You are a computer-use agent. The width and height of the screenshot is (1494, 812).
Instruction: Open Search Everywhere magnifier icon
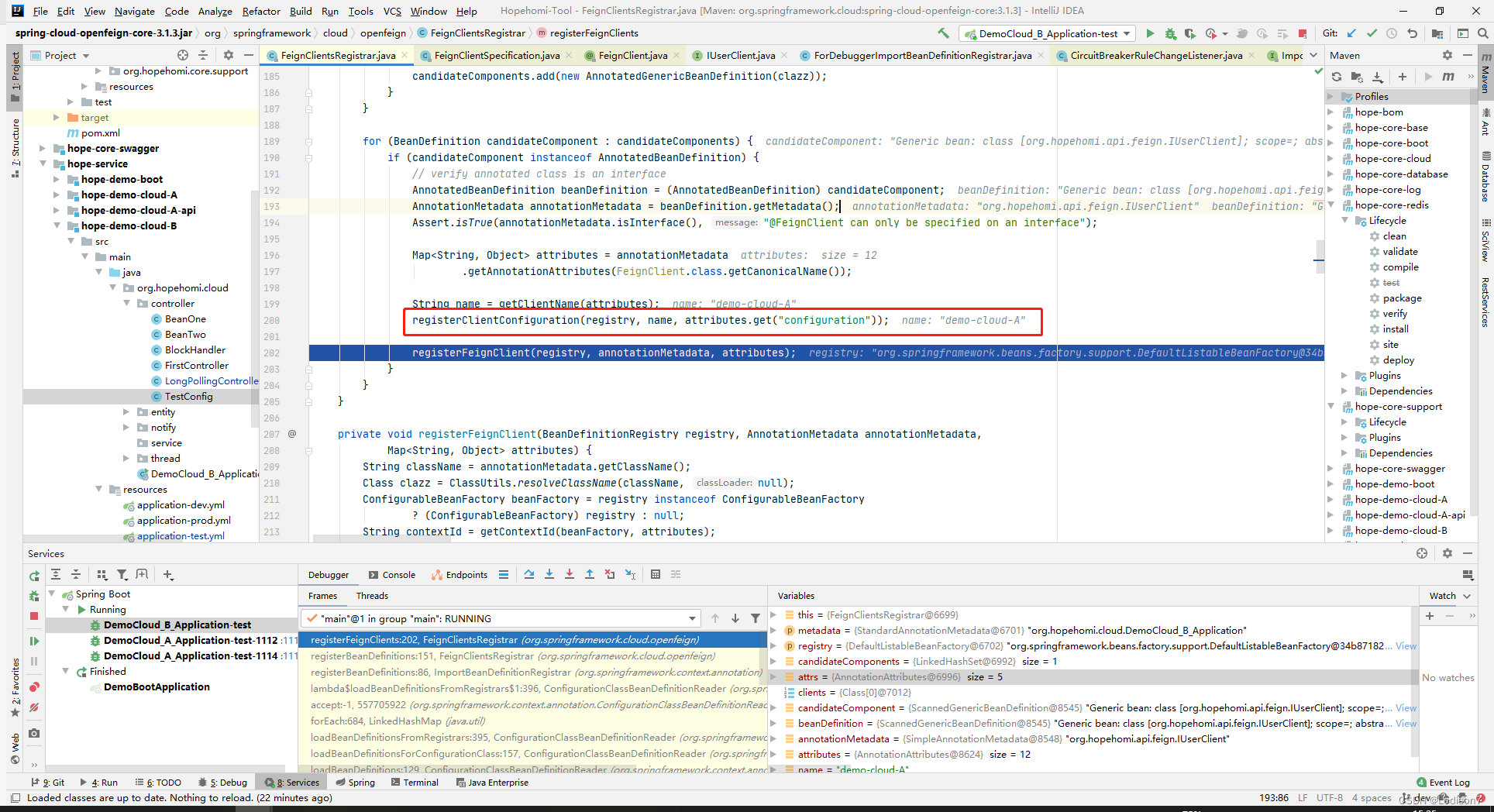click(x=1483, y=33)
